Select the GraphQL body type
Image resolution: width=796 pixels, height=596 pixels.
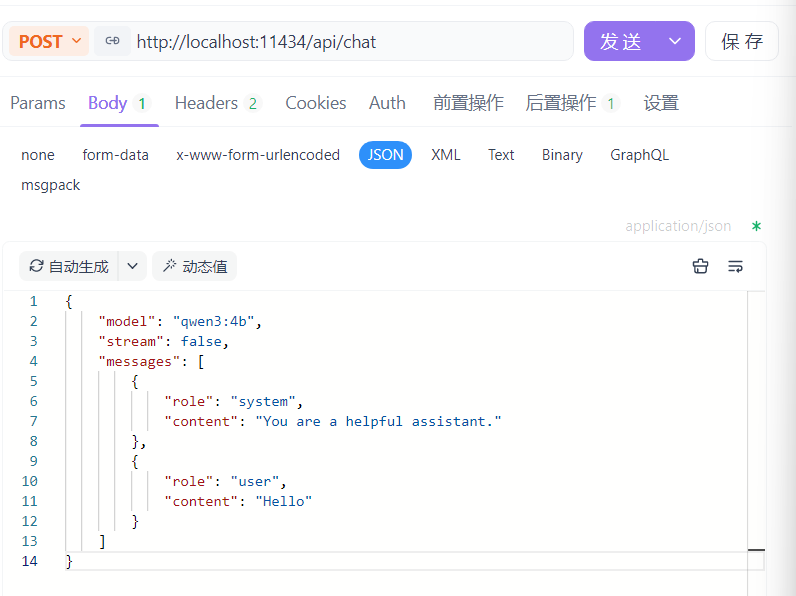click(639, 155)
